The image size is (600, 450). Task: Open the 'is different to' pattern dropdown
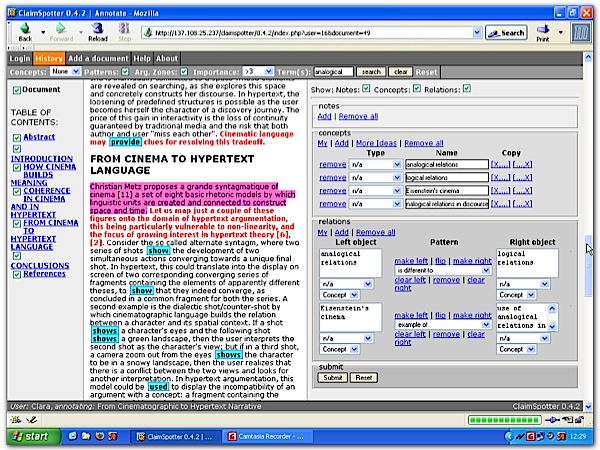click(x=443, y=270)
